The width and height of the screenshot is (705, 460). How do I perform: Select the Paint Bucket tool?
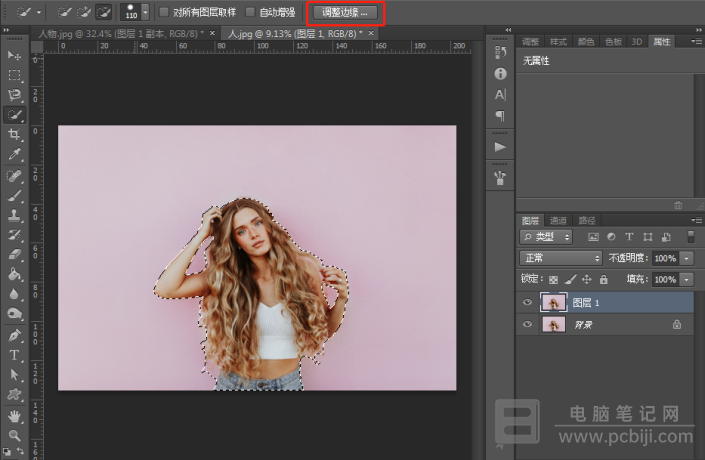(x=14, y=274)
